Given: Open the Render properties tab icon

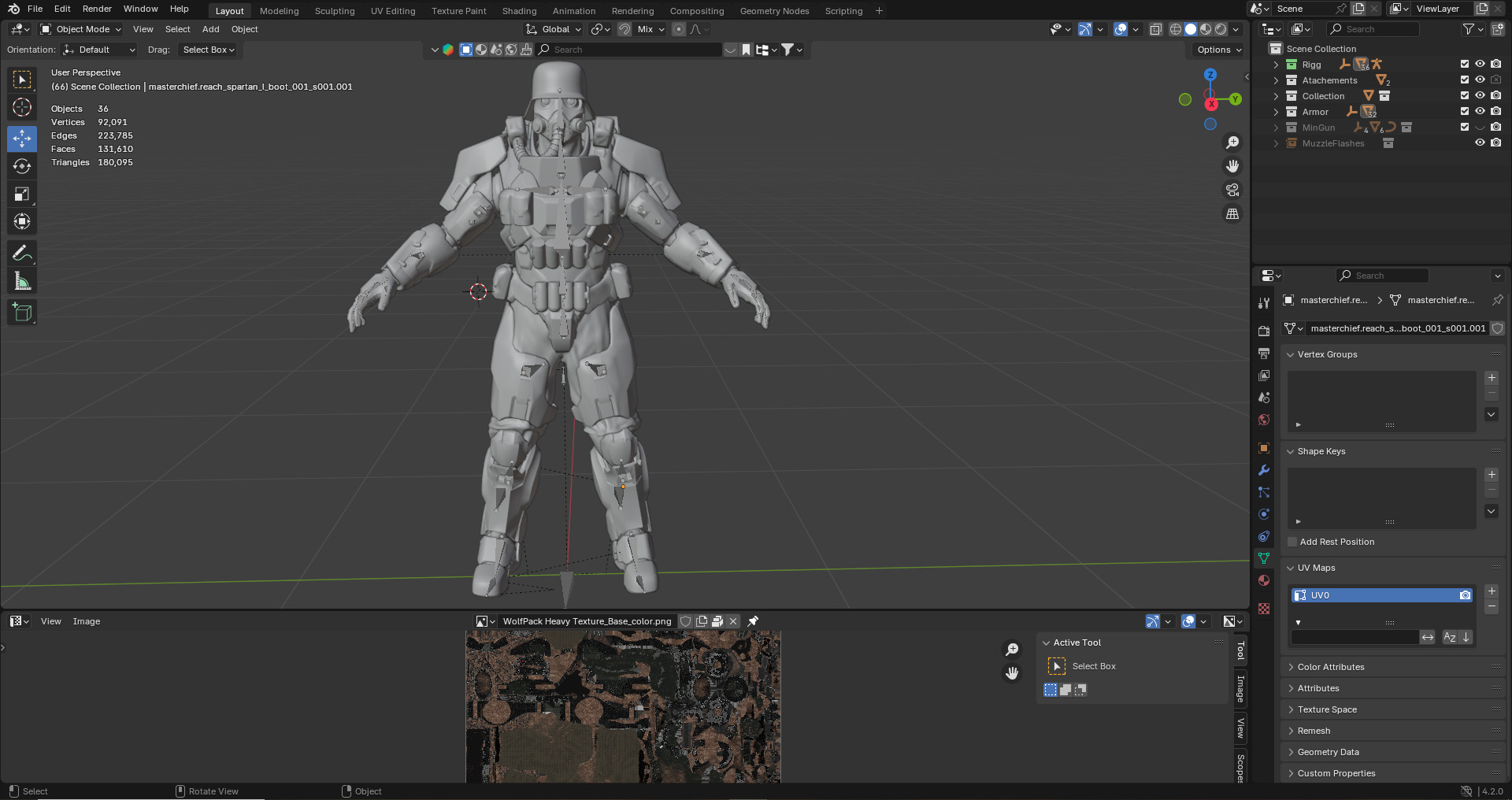Looking at the screenshot, I should (1264, 331).
